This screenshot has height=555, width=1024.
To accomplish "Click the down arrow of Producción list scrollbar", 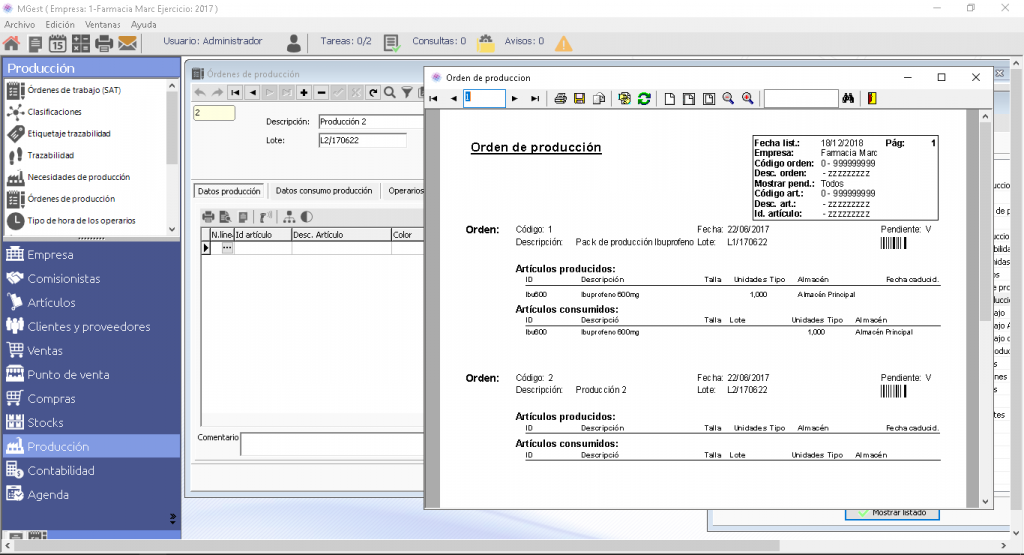I will tap(172, 229).
